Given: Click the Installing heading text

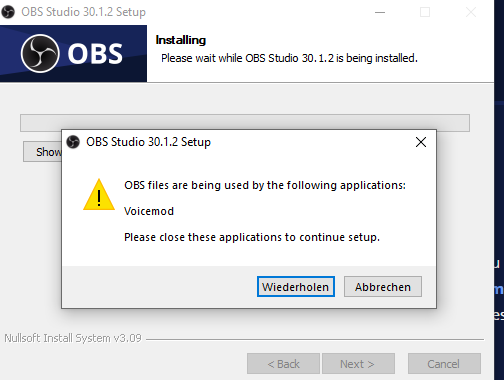Looking at the screenshot, I should coord(181,40).
